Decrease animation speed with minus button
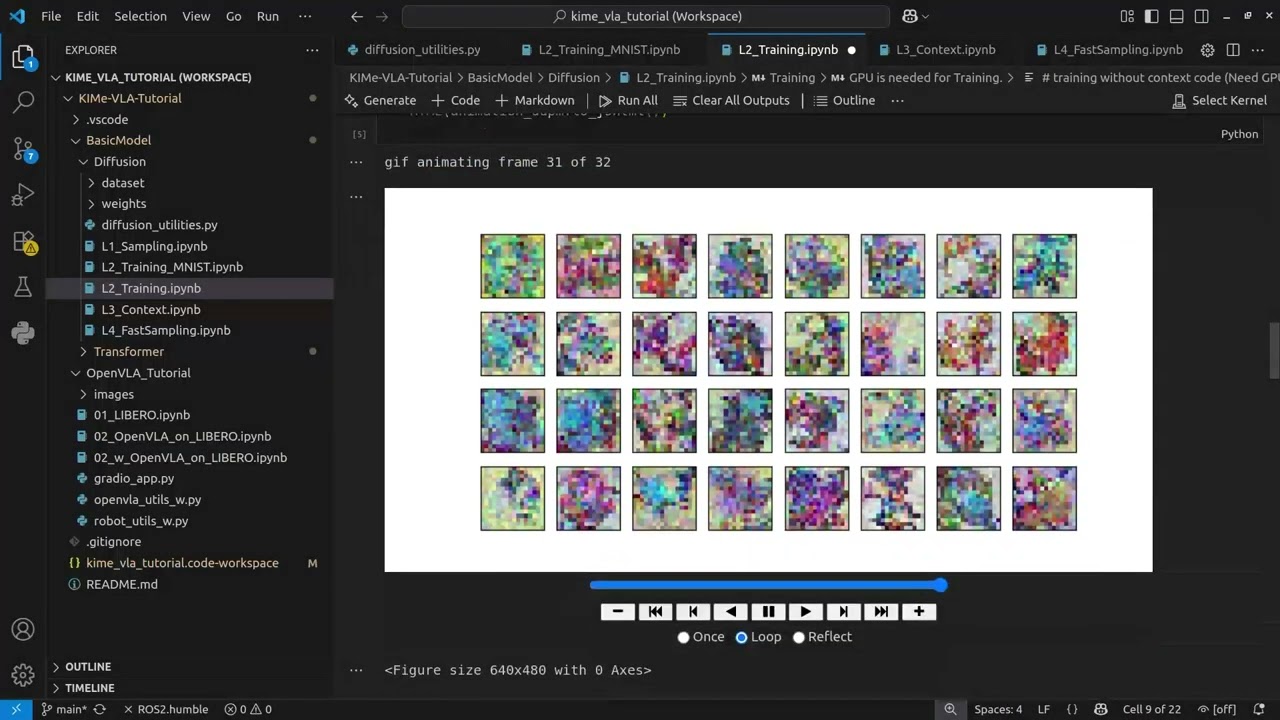 coord(618,612)
